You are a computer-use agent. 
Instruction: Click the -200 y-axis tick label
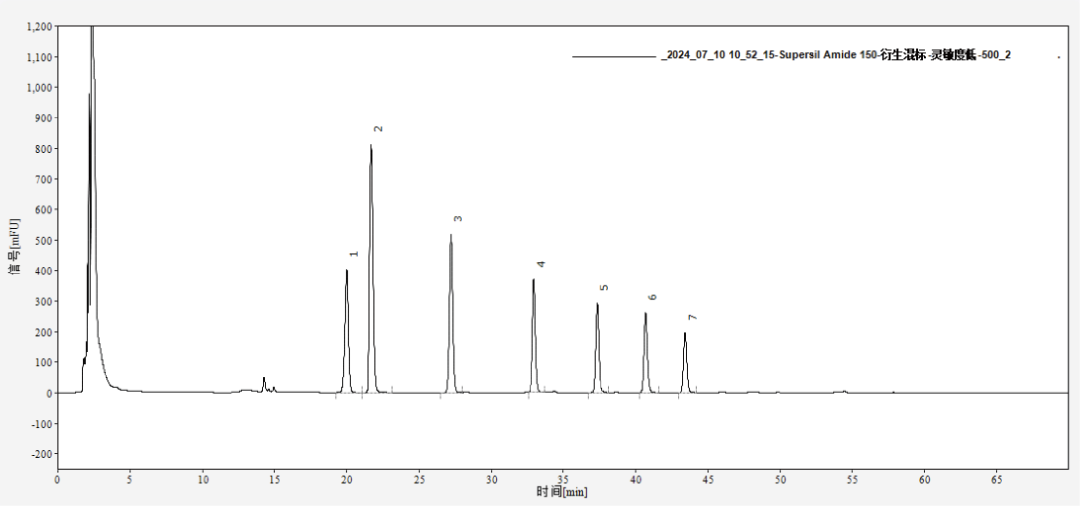[41, 454]
